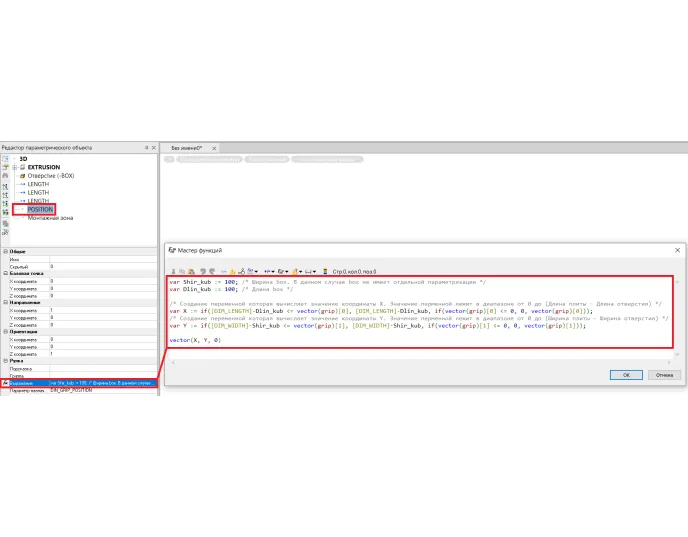
Task: Collapse the Направление property group
Action: [x=6, y=302]
